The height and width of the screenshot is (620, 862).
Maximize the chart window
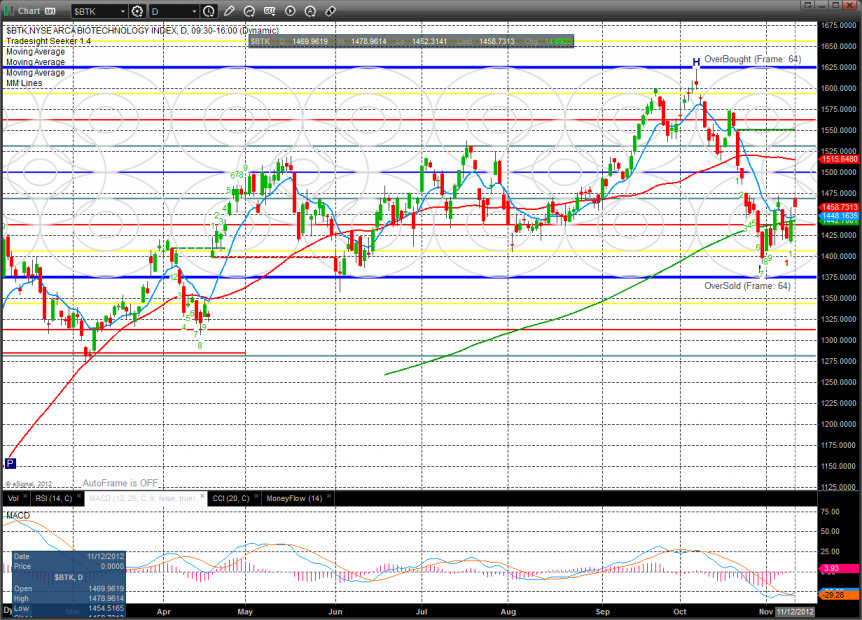[836, 5]
